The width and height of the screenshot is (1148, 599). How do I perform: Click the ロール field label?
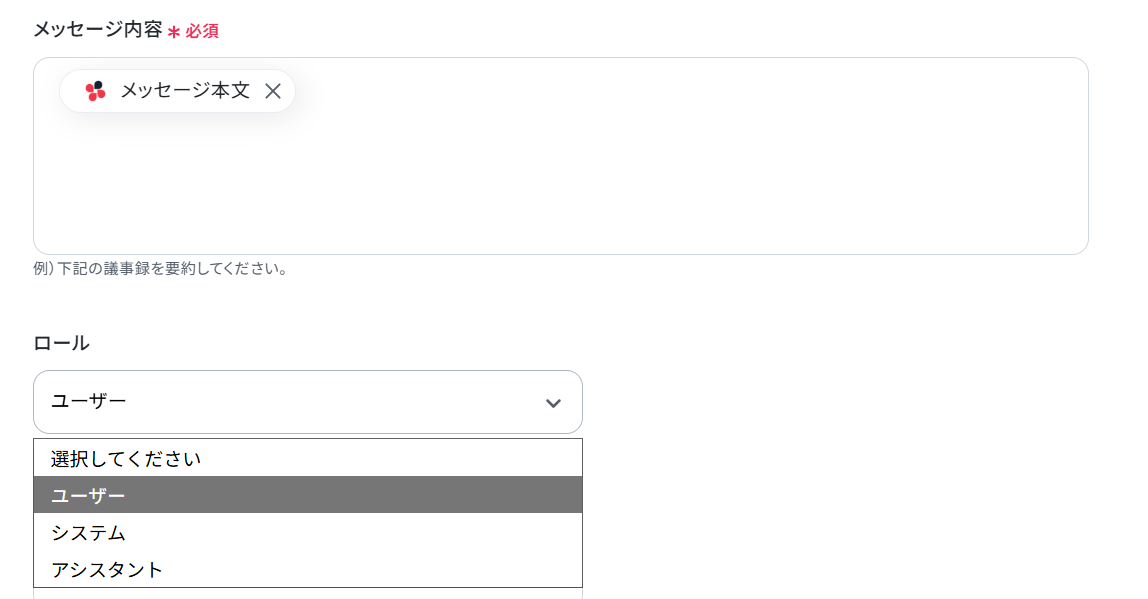62,343
